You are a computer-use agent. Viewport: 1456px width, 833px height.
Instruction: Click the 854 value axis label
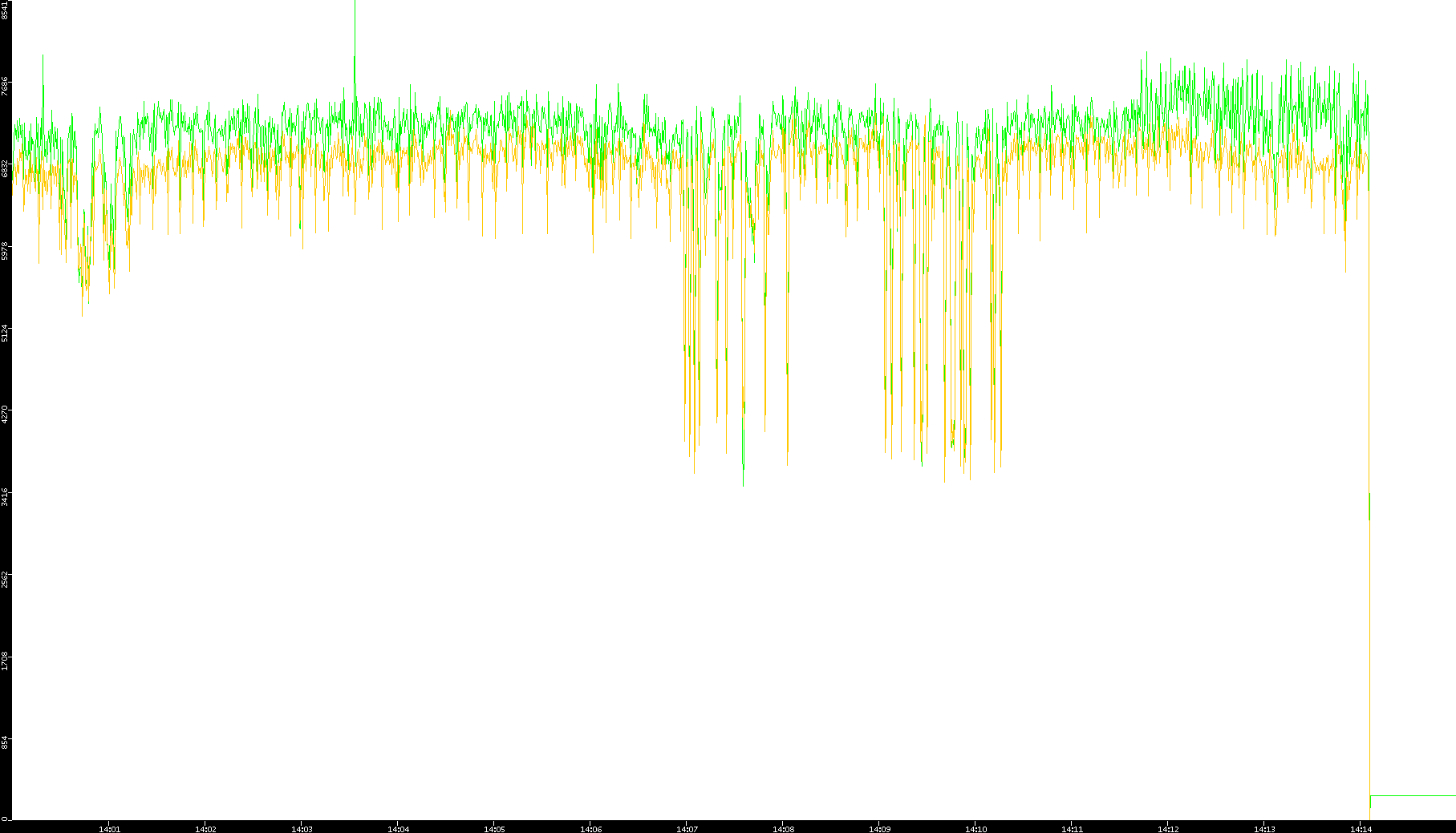[x=5, y=743]
